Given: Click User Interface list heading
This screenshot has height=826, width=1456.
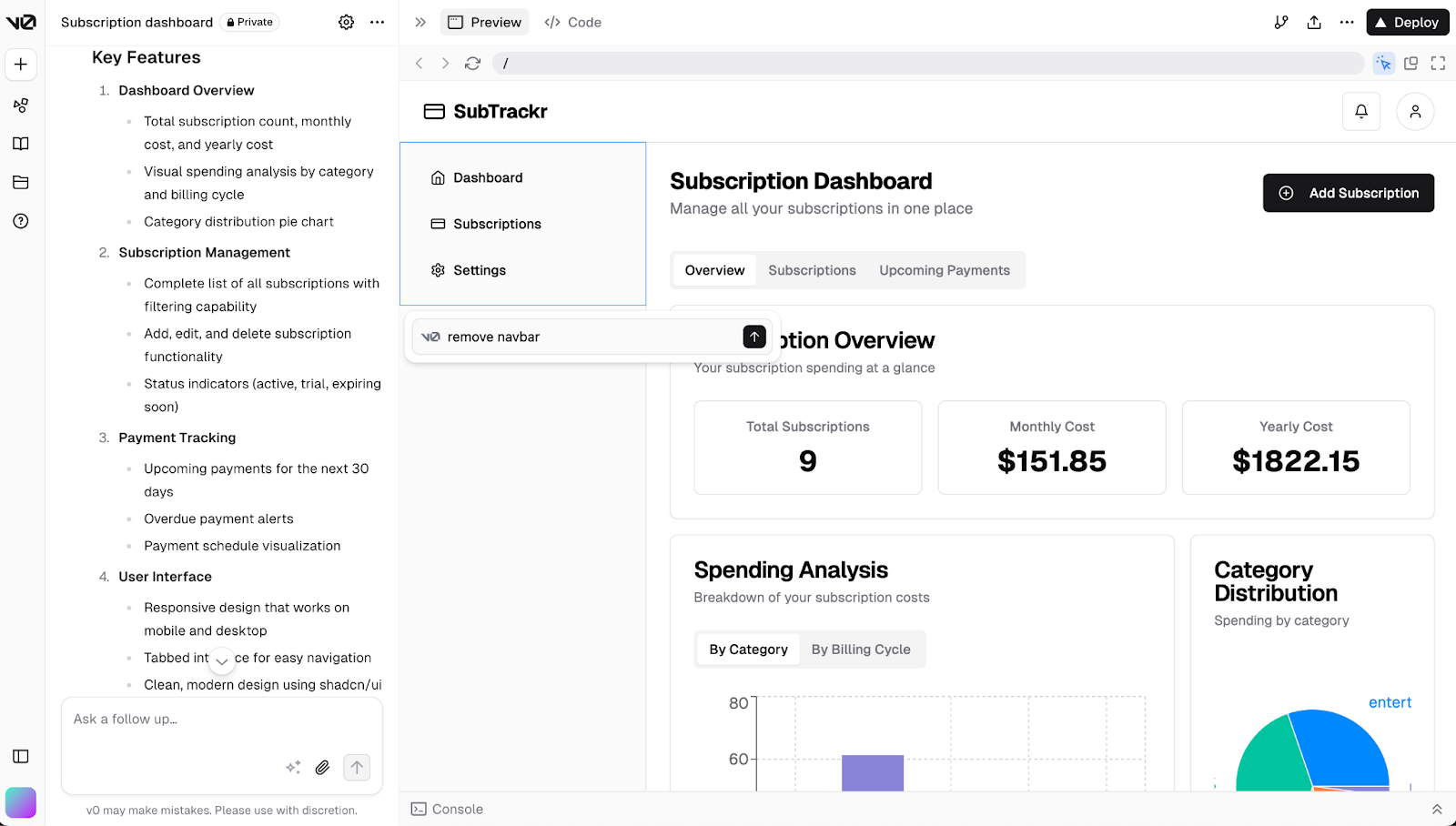Looking at the screenshot, I should 165,577.
